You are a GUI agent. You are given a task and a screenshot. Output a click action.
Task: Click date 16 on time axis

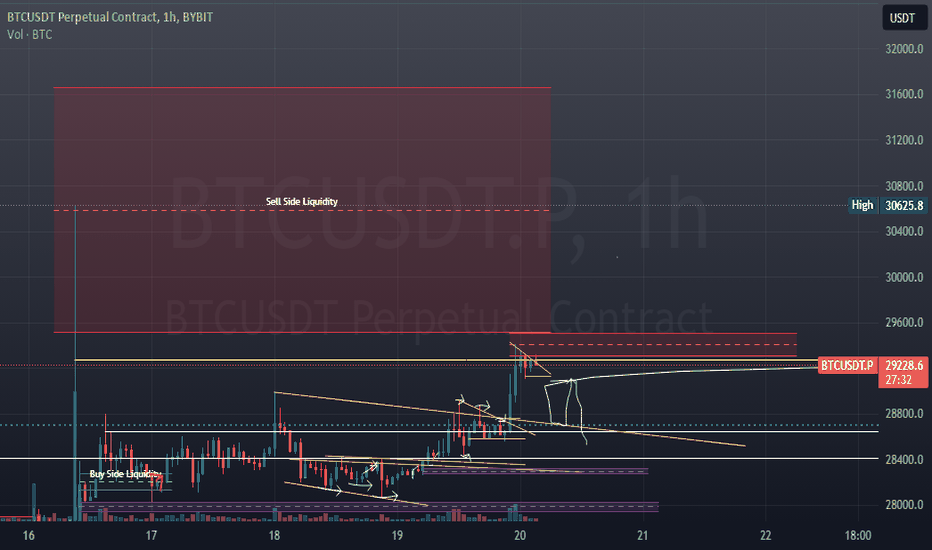click(29, 536)
